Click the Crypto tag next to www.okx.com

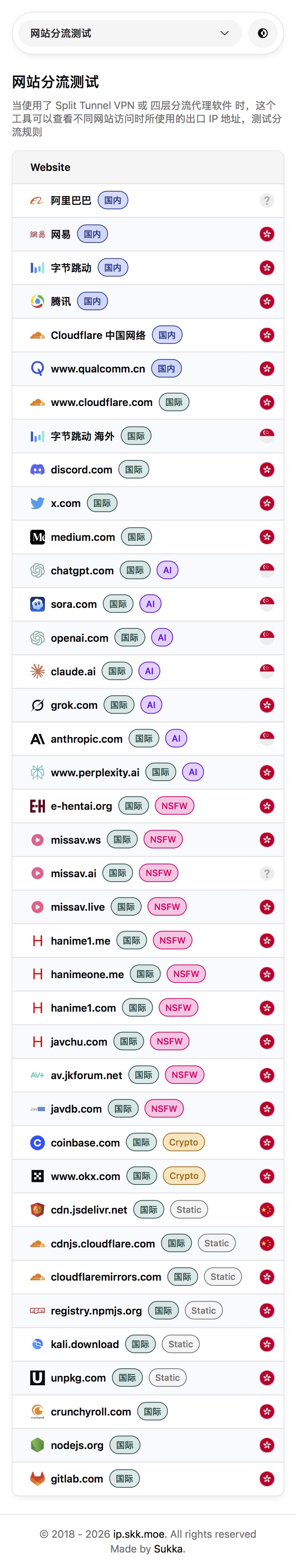click(x=184, y=1176)
